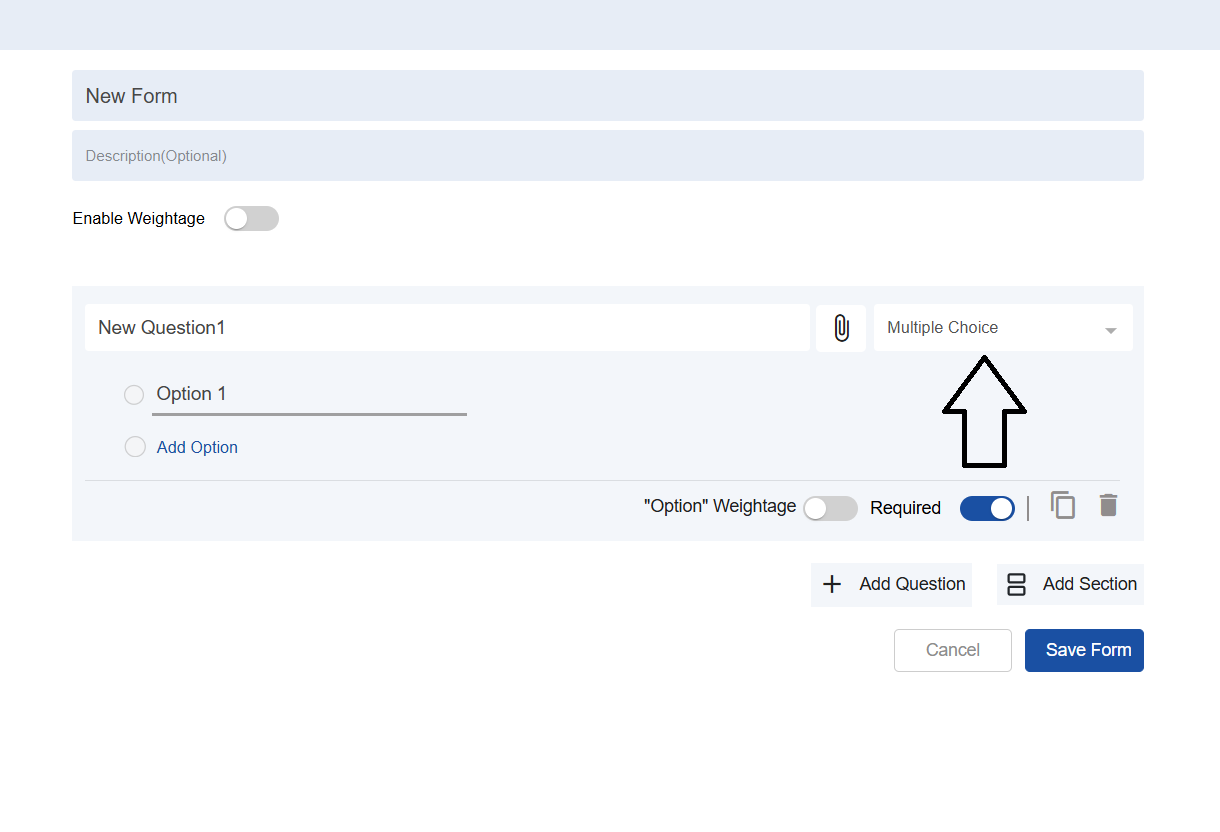Viewport: 1220px width, 832px height.
Task: Click the stacked section icon beside Add Section
Action: 1016,584
